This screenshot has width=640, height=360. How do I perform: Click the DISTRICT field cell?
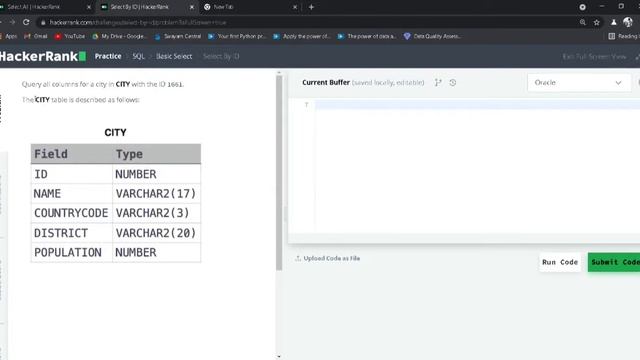point(71,233)
